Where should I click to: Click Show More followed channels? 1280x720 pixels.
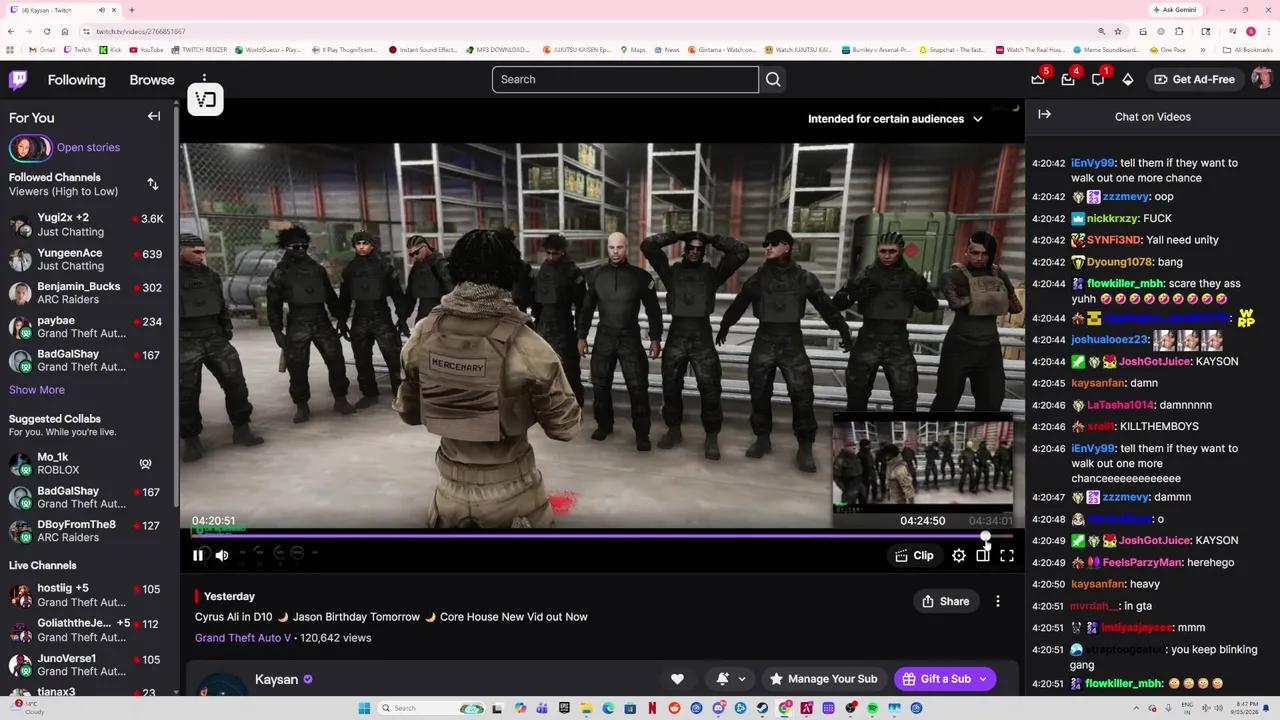[x=37, y=390]
